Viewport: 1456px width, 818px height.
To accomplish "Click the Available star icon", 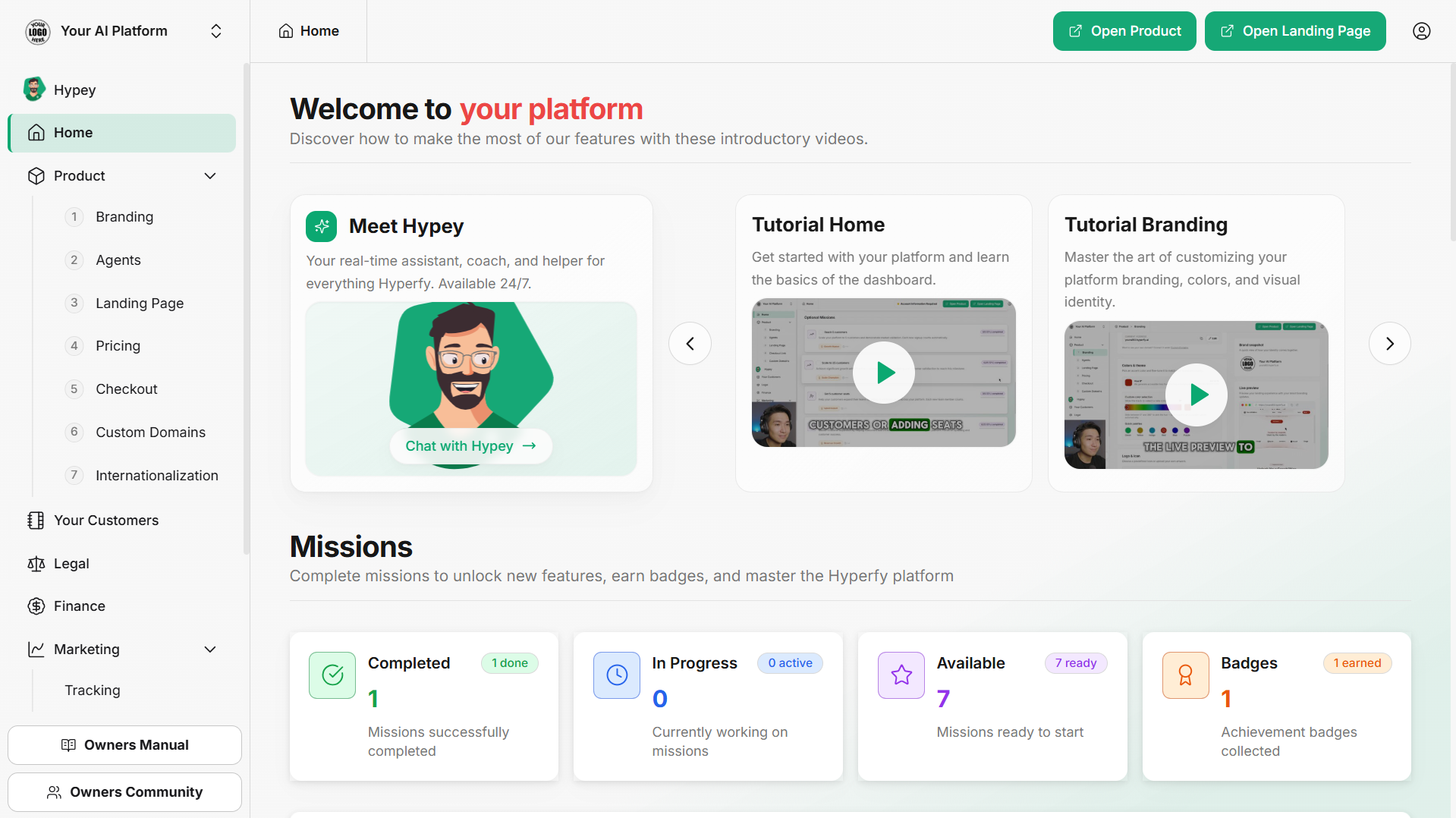I will (901, 675).
